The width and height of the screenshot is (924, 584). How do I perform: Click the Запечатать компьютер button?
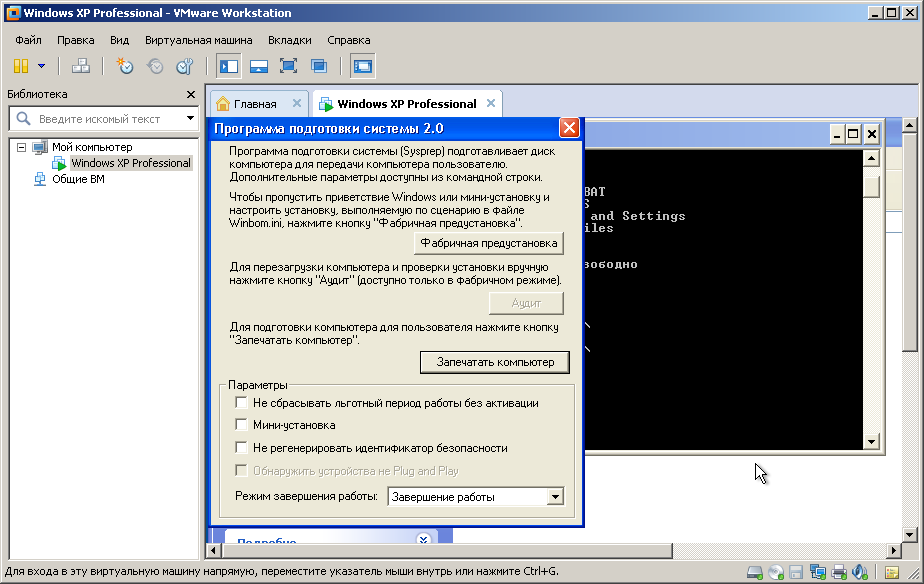pyautogui.click(x=495, y=362)
